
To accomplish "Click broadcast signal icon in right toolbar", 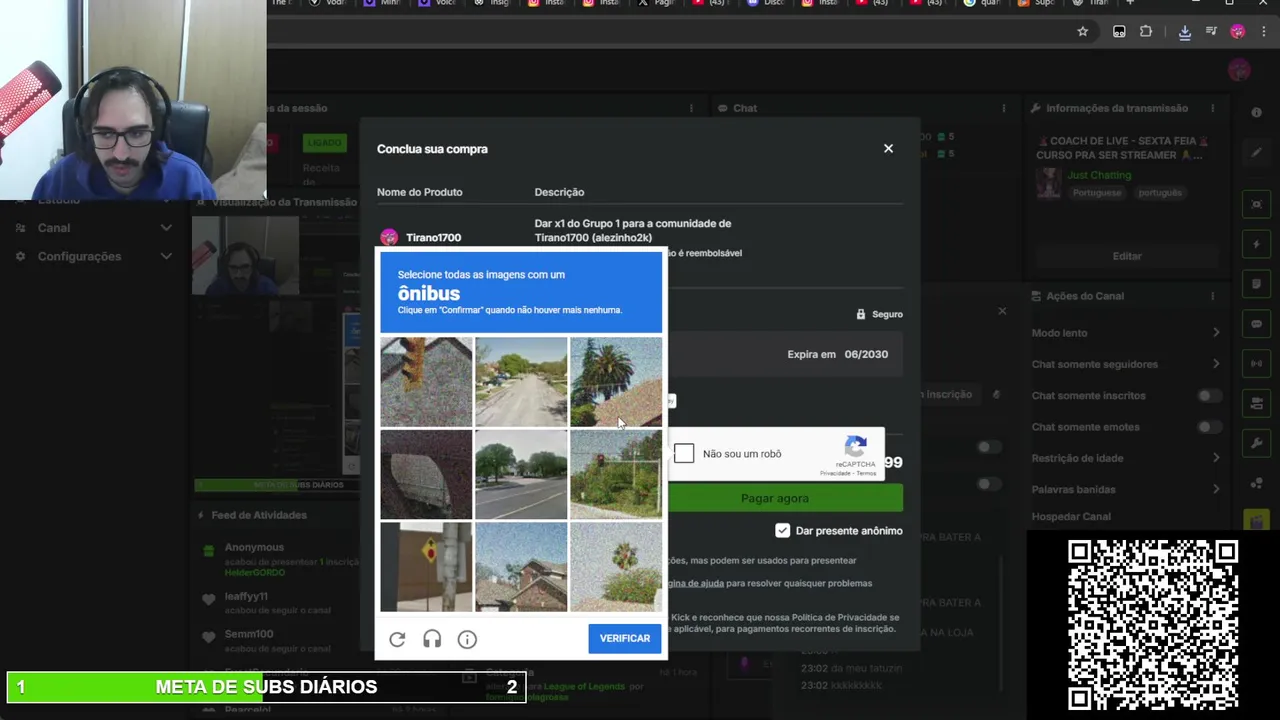I will [1257, 364].
